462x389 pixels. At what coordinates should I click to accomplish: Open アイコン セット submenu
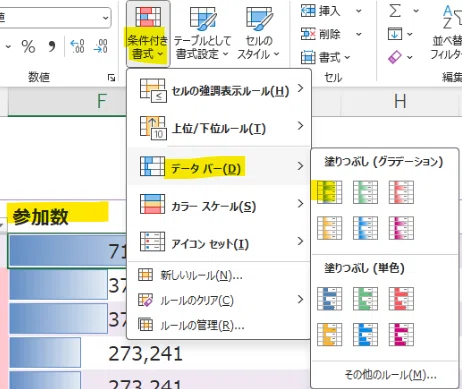[x=219, y=242]
